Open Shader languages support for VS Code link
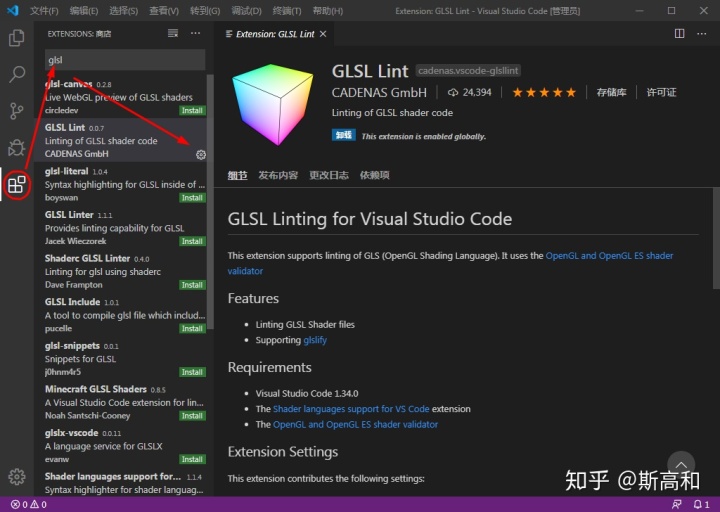720x512 pixels. (x=351, y=409)
